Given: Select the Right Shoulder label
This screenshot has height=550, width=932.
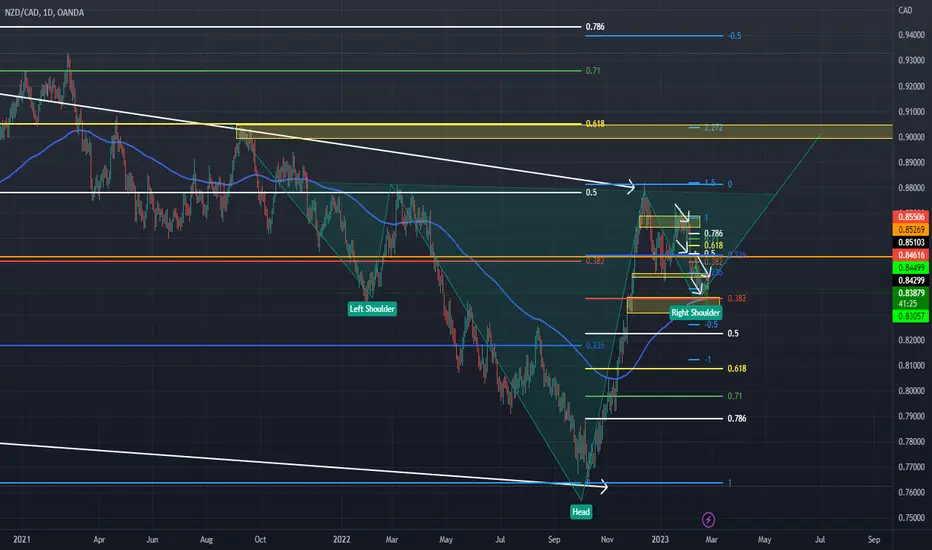Looking at the screenshot, I should [x=695, y=312].
